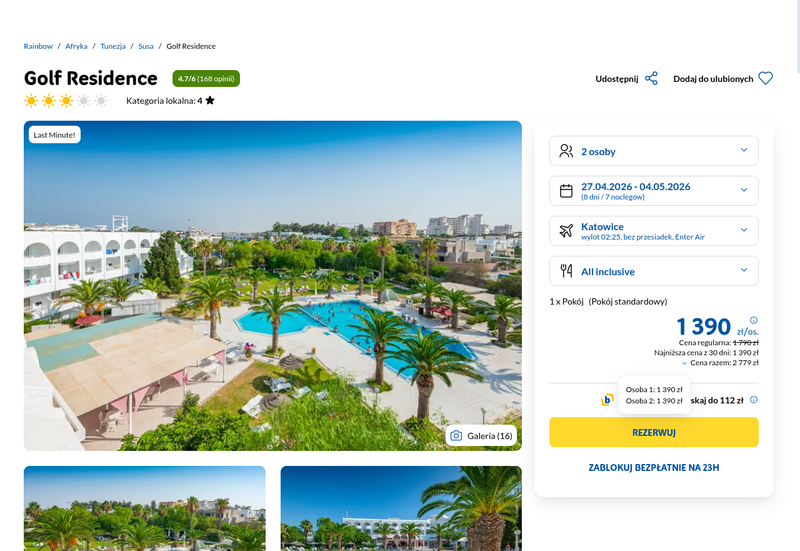Click ZABLOKUJ BEZPŁATNIE NA 23H link
The height and width of the screenshot is (551, 800).
(x=654, y=467)
